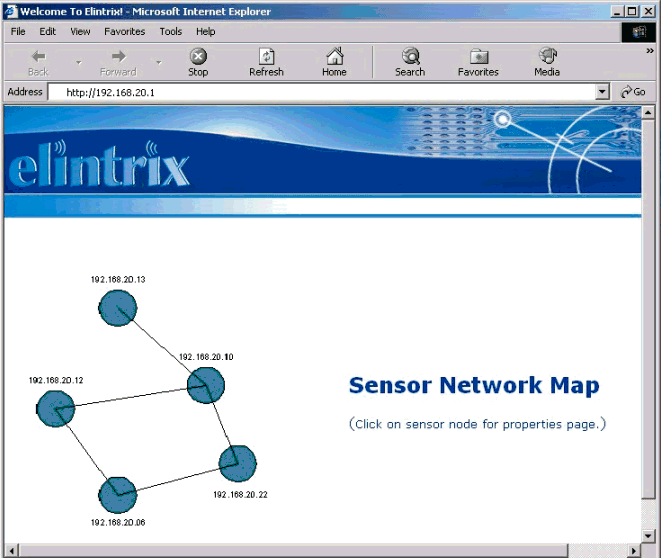Expand the address bar dropdown arrow
This screenshot has width=661, height=558.
pos(602,92)
